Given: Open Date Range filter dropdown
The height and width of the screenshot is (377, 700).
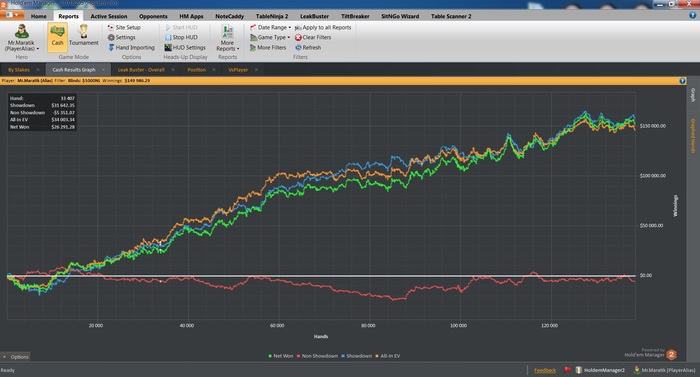Looking at the screenshot, I should tap(271, 27).
